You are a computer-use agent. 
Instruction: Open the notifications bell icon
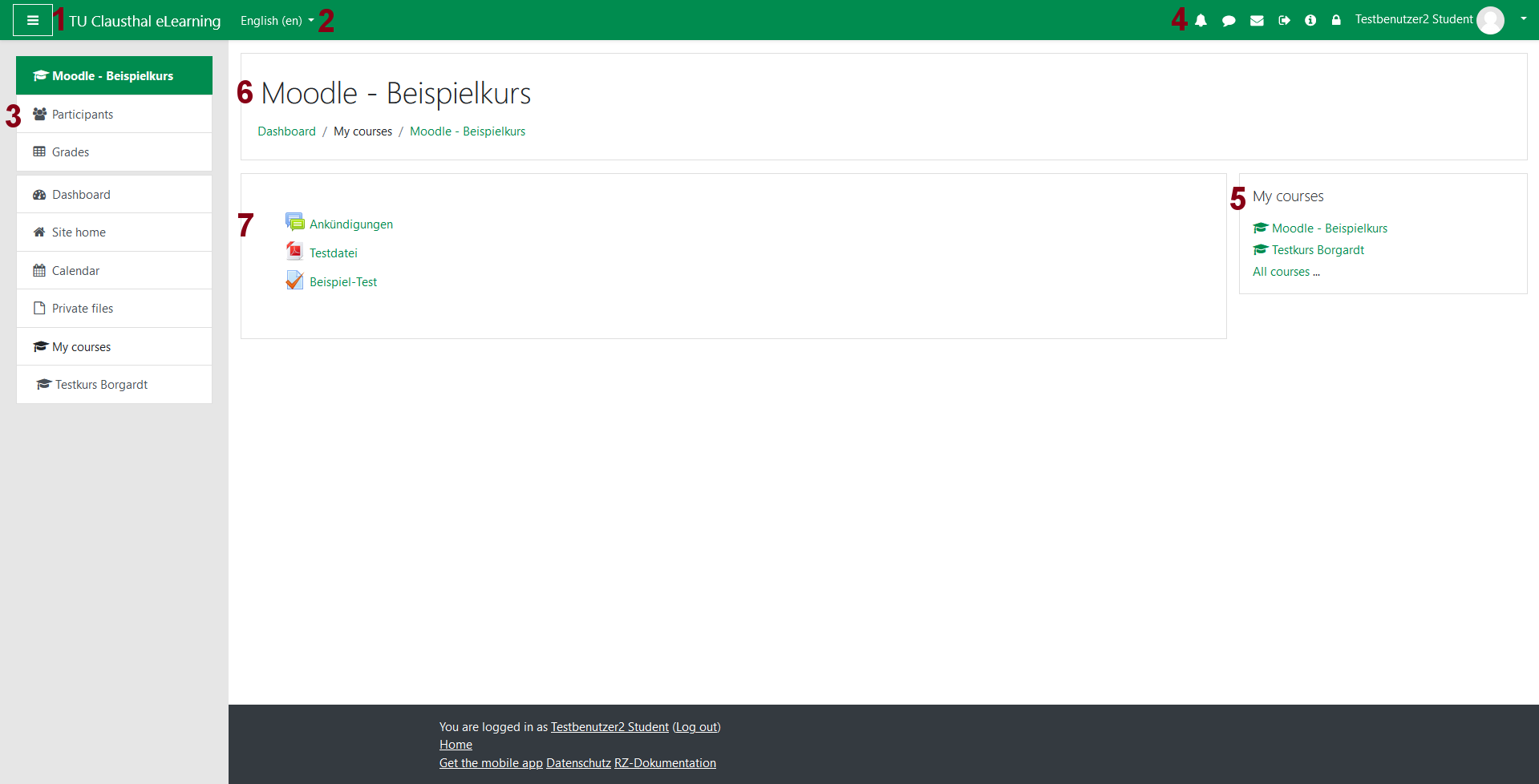[x=1201, y=21]
